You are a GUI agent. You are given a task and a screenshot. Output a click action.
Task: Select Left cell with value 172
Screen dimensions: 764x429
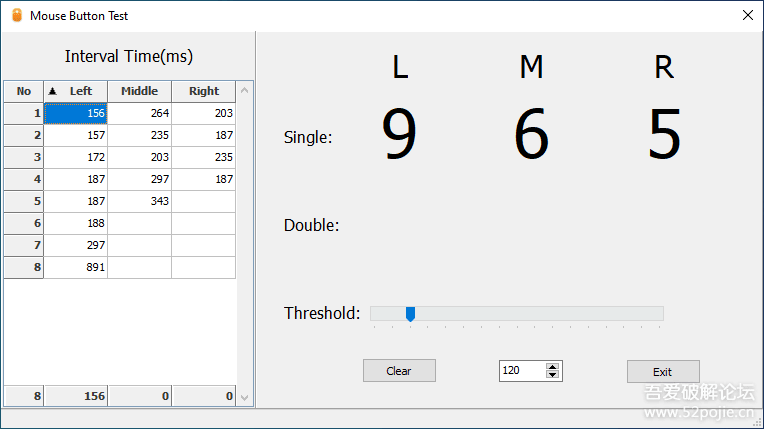[x=76, y=157]
